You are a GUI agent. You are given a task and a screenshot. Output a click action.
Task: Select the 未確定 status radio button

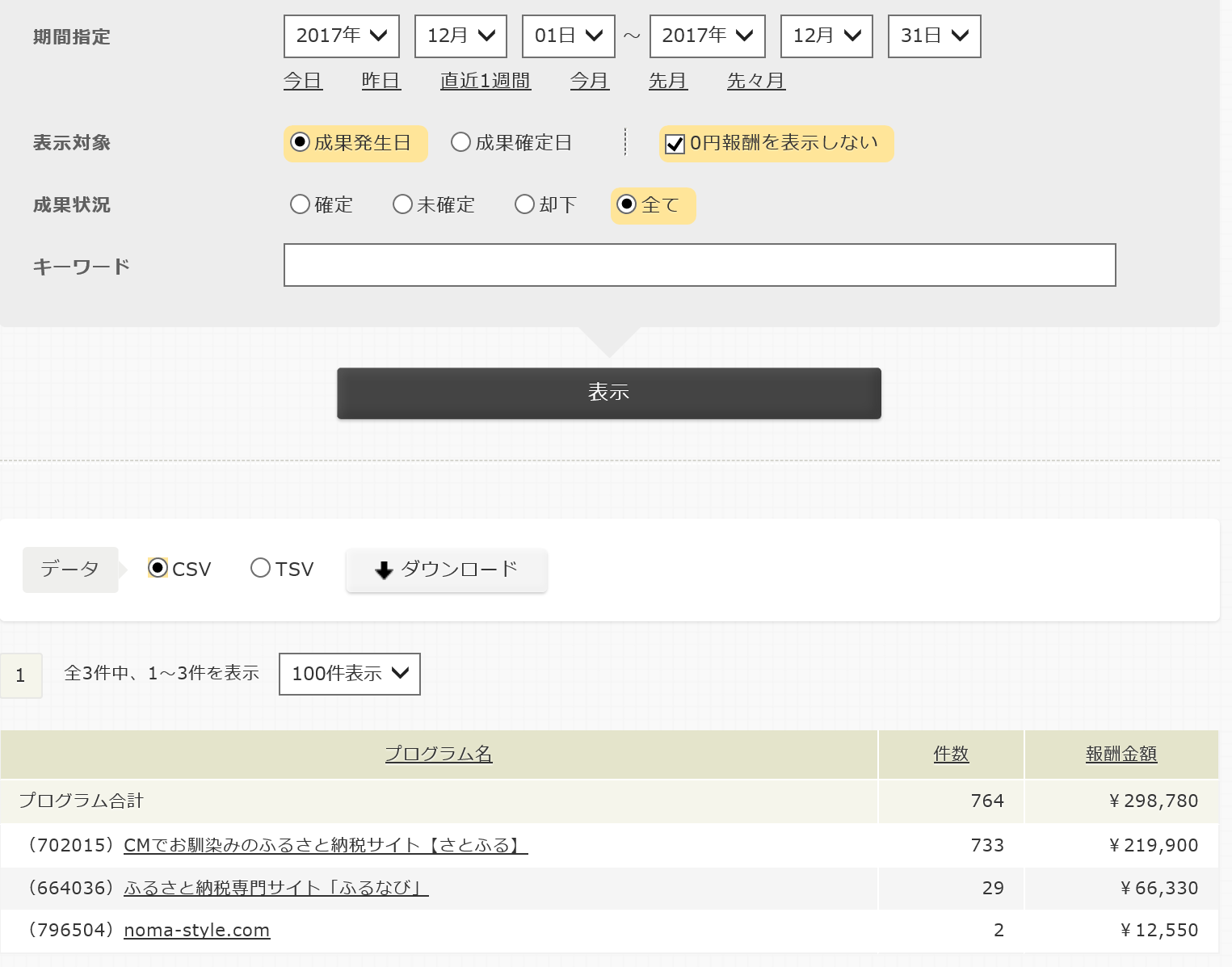coord(402,204)
